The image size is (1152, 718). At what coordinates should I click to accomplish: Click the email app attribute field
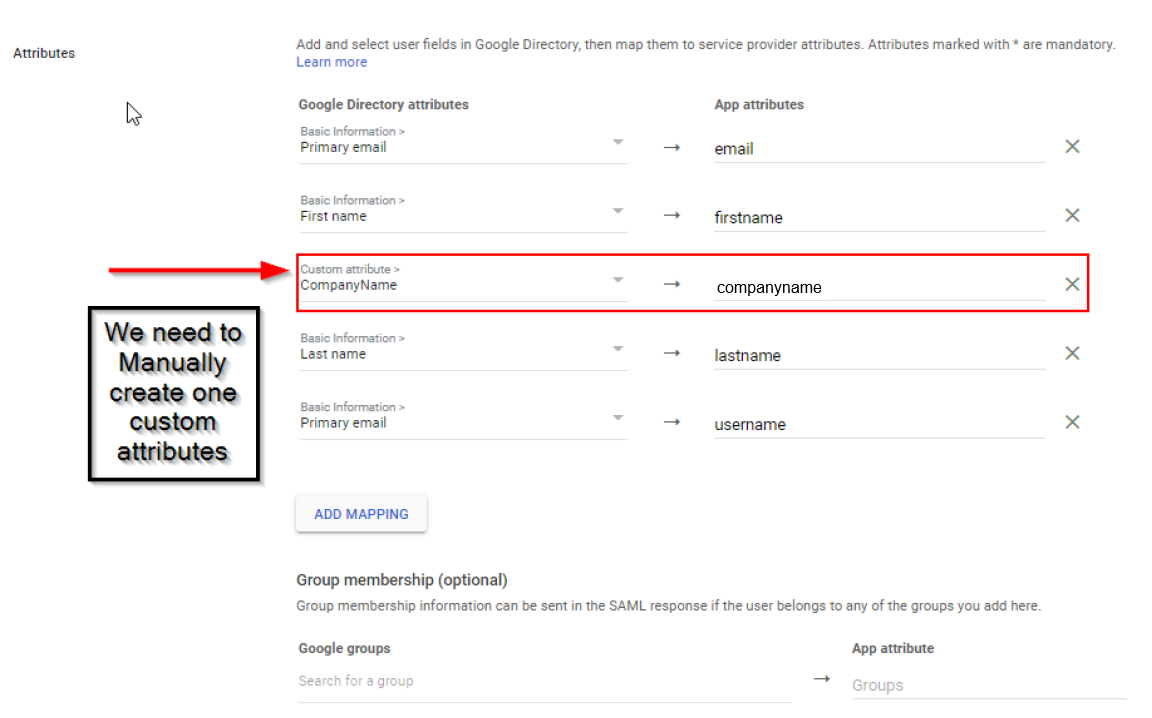pos(878,149)
